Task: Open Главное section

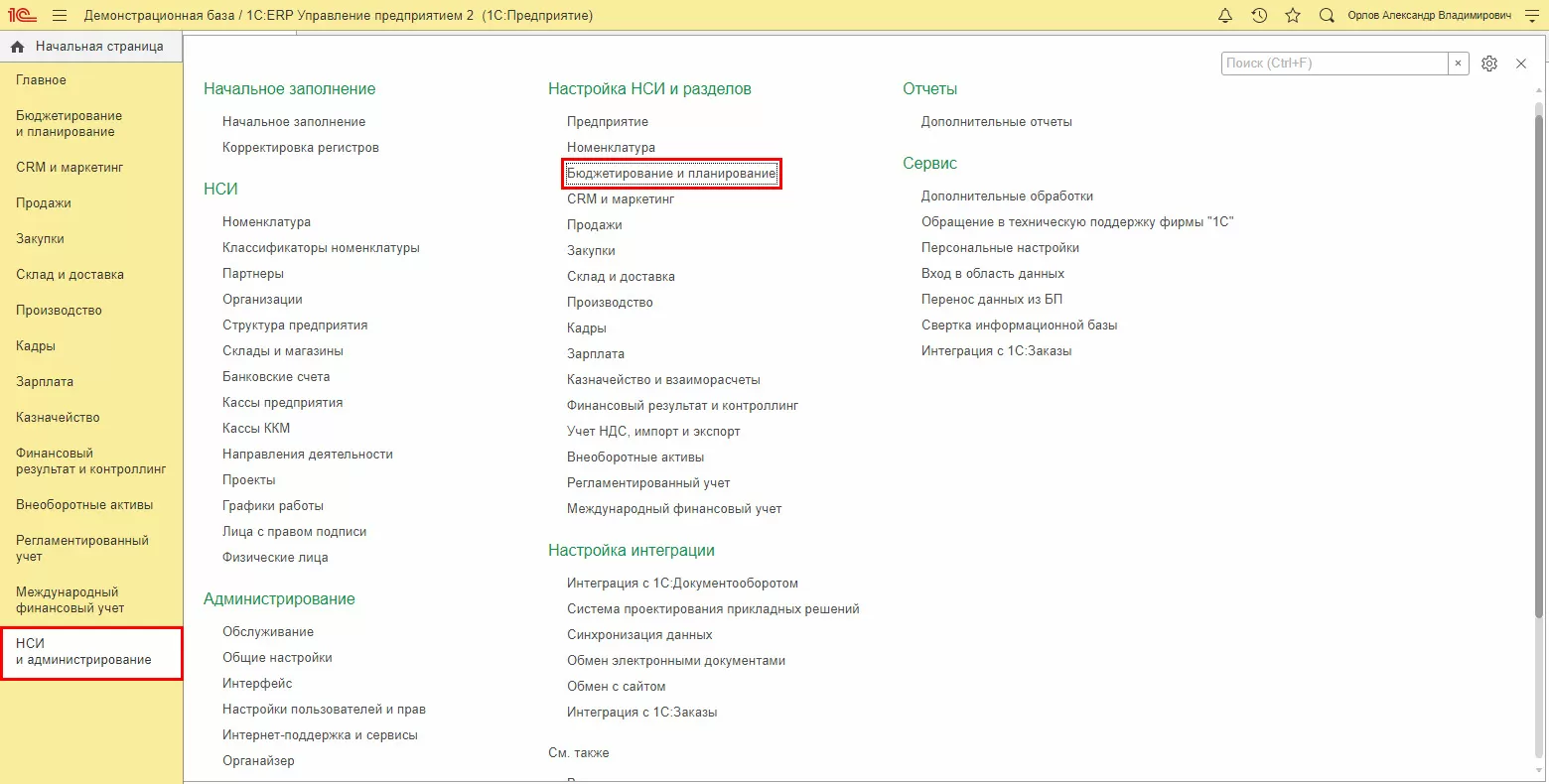Action: pos(42,80)
